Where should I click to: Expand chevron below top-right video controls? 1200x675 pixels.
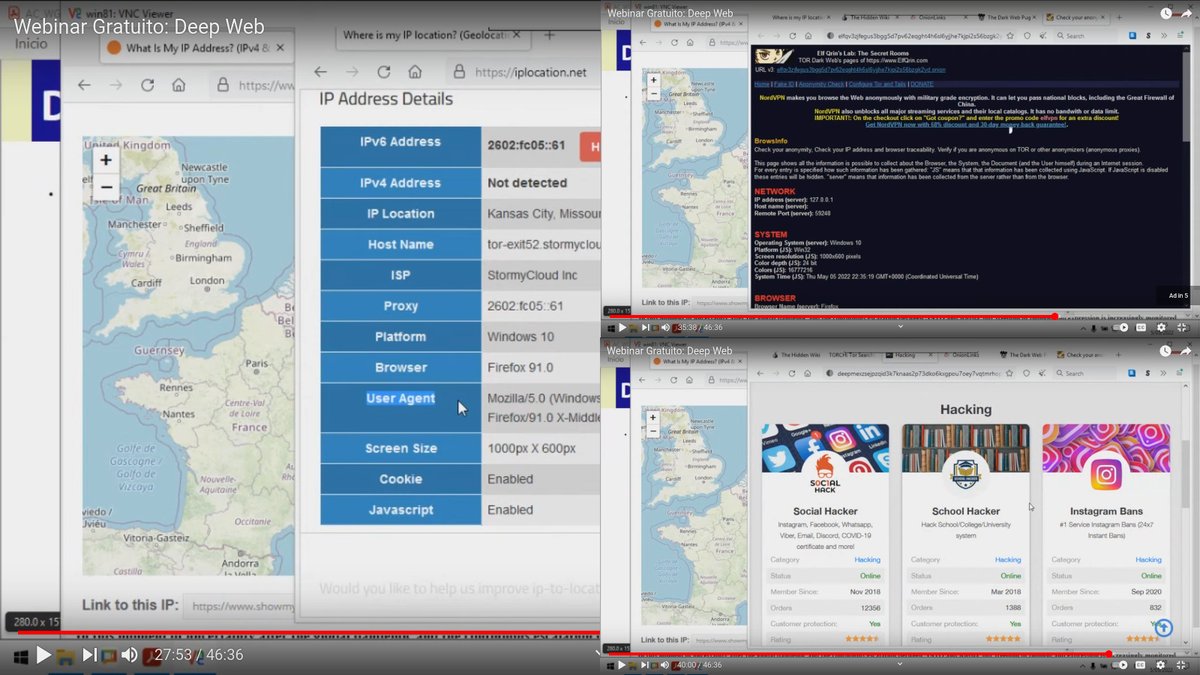[x=900, y=326]
